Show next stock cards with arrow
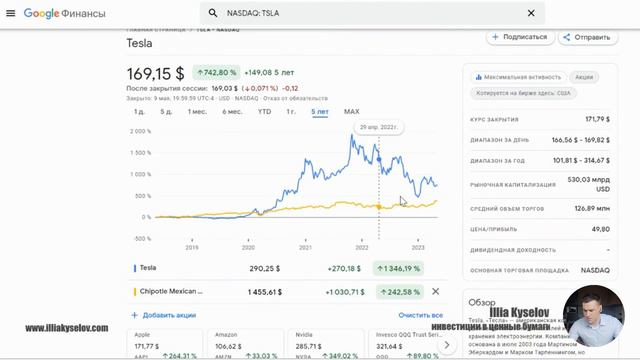This screenshot has width=640, height=360. pos(447,345)
